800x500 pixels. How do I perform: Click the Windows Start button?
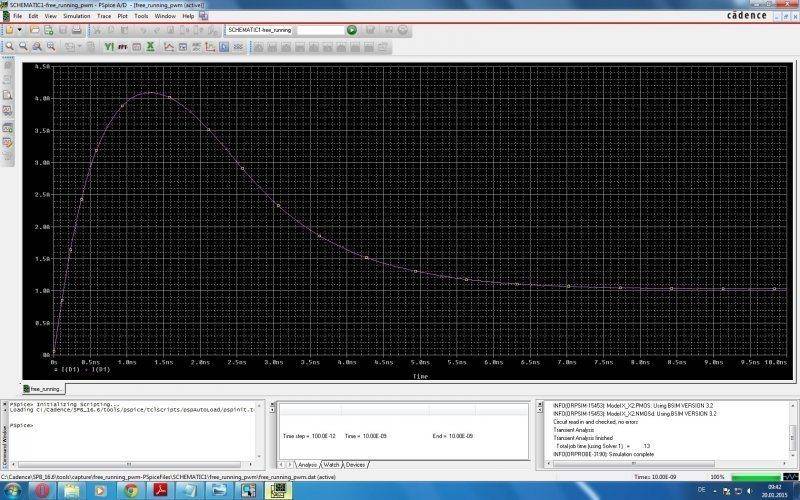12,490
